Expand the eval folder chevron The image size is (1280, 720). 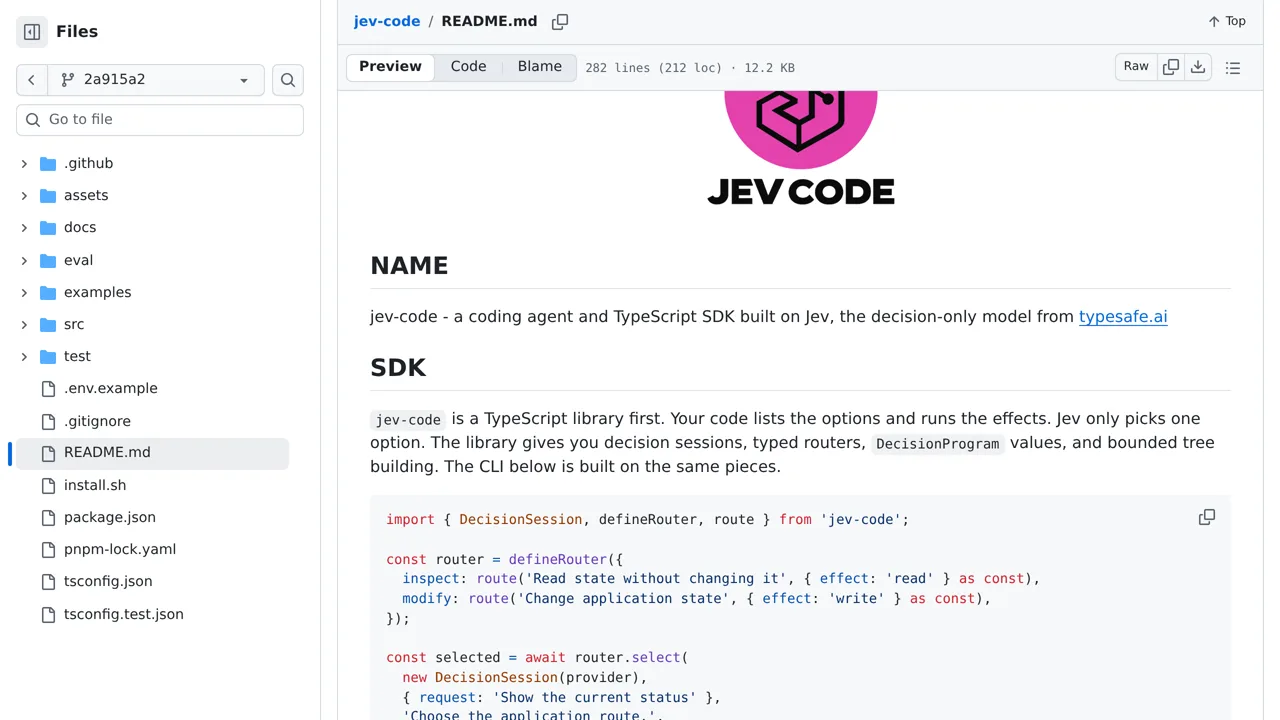click(24, 260)
